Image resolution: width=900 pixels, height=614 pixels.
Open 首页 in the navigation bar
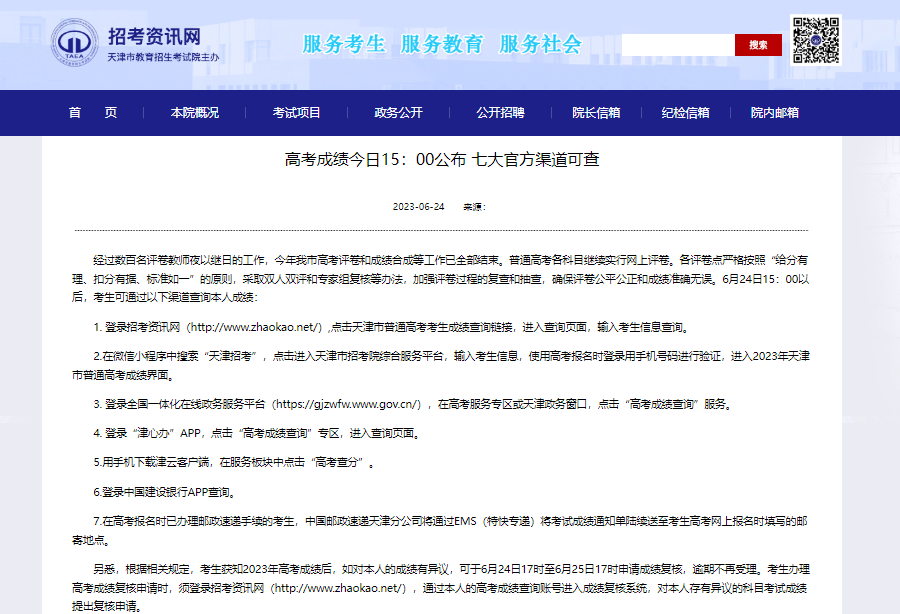pos(93,112)
